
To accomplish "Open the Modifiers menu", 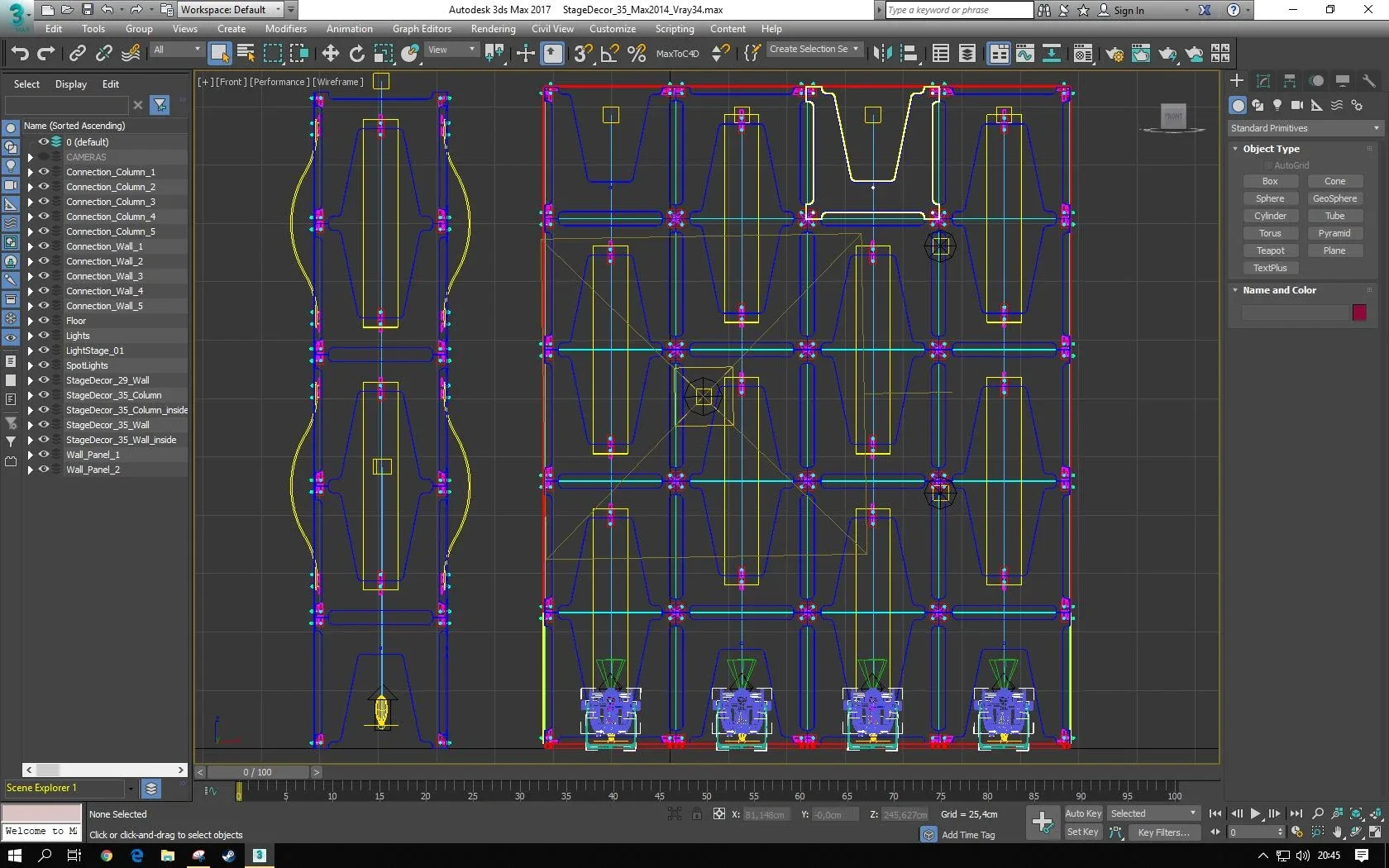I will (286, 29).
